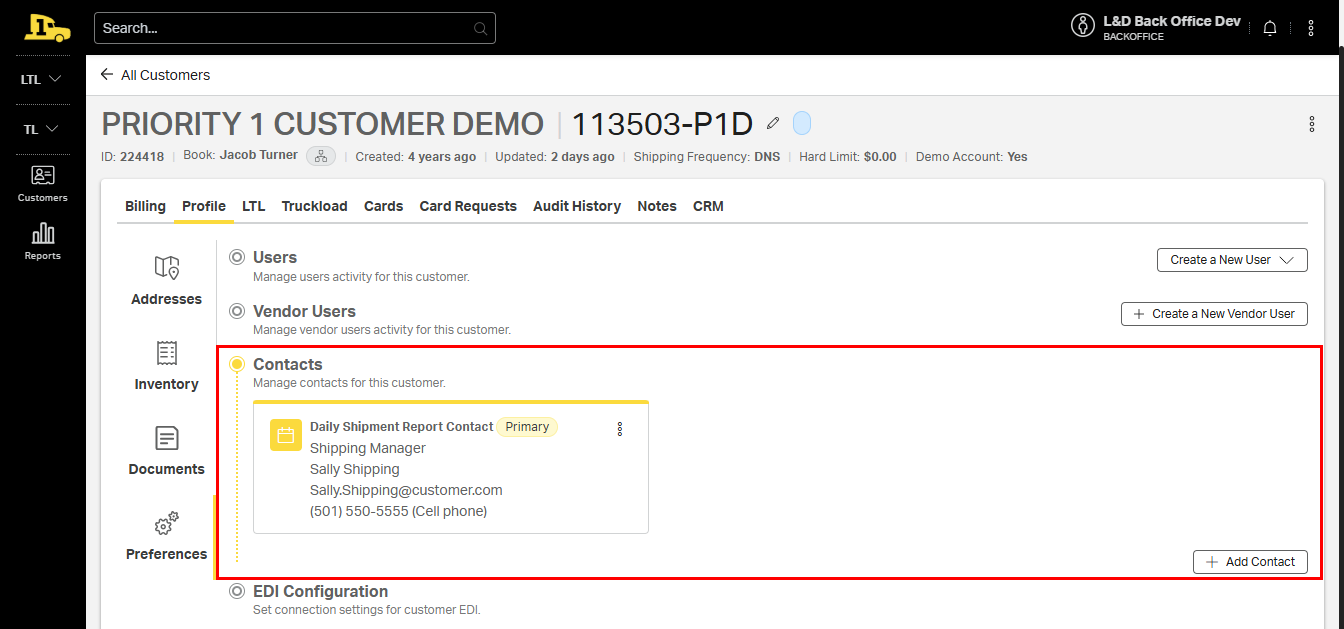Click the customer code 113503-P1D
Screen dimensions: 1344x629
[662, 124]
